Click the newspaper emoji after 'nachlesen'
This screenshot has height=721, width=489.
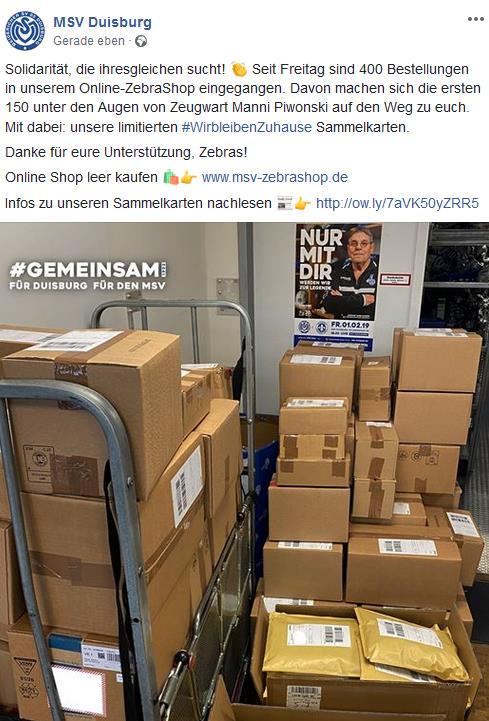[x=285, y=203]
